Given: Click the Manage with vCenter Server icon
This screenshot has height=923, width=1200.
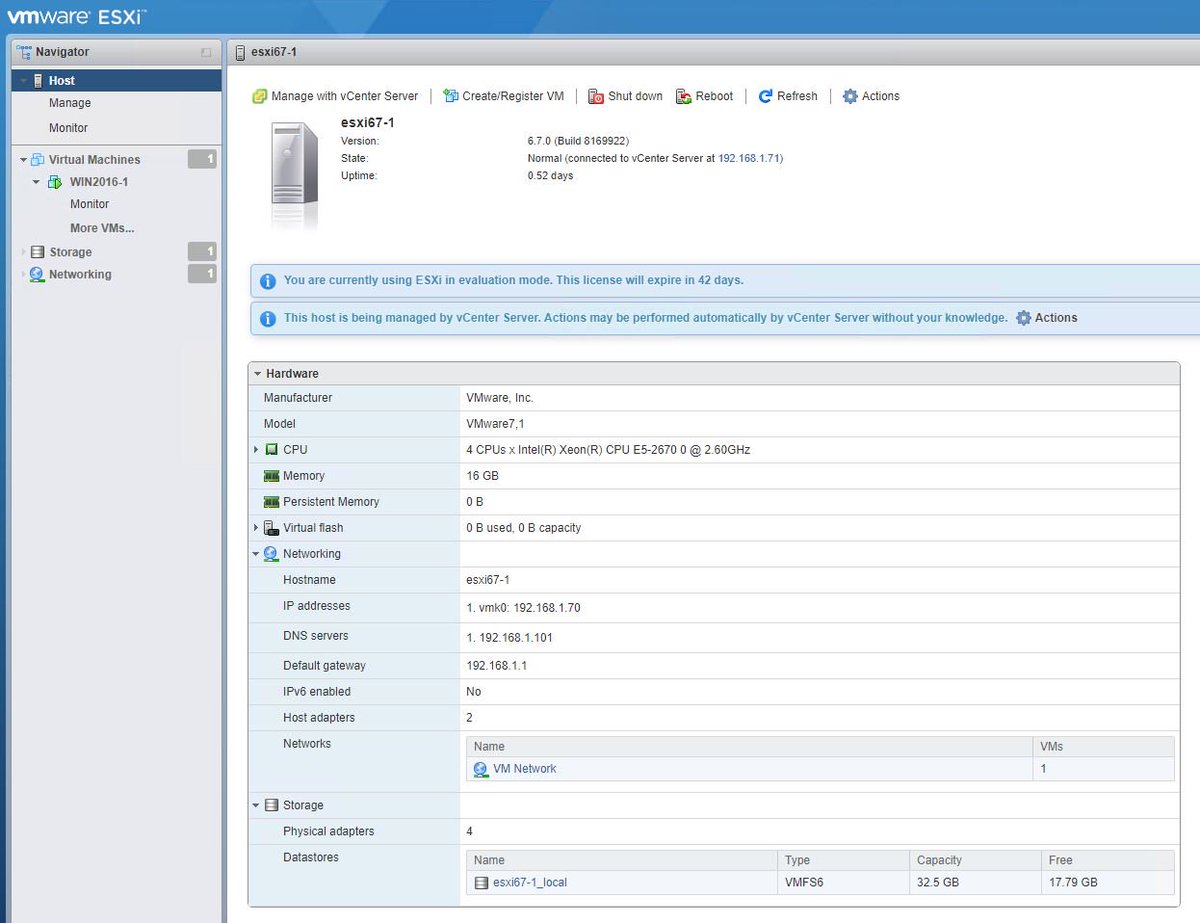Looking at the screenshot, I should pos(262,96).
